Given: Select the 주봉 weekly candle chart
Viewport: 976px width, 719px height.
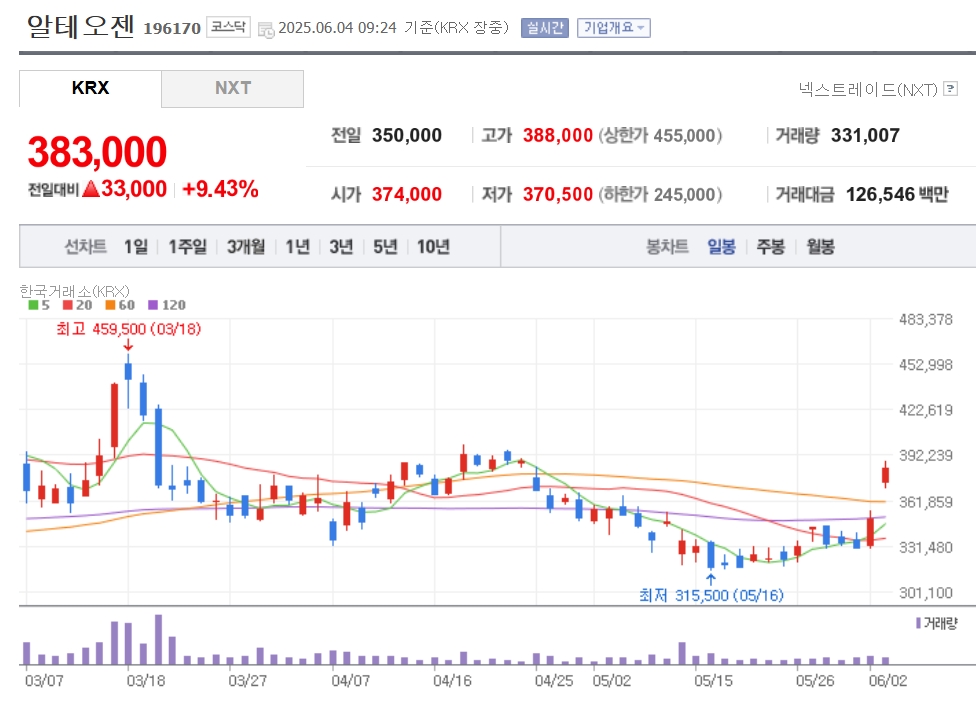Looking at the screenshot, I should [771, 247].
